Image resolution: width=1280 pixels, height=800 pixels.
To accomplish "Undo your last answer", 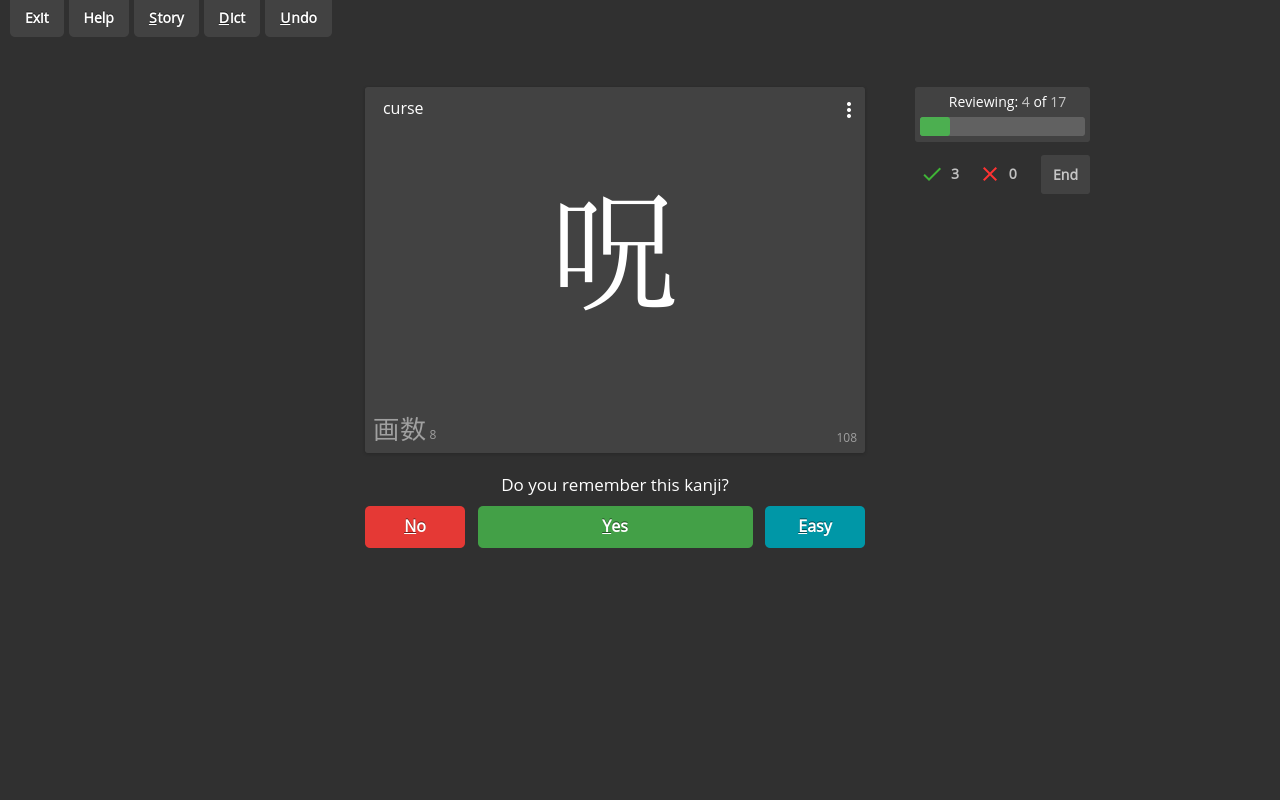I will point(297,17).
